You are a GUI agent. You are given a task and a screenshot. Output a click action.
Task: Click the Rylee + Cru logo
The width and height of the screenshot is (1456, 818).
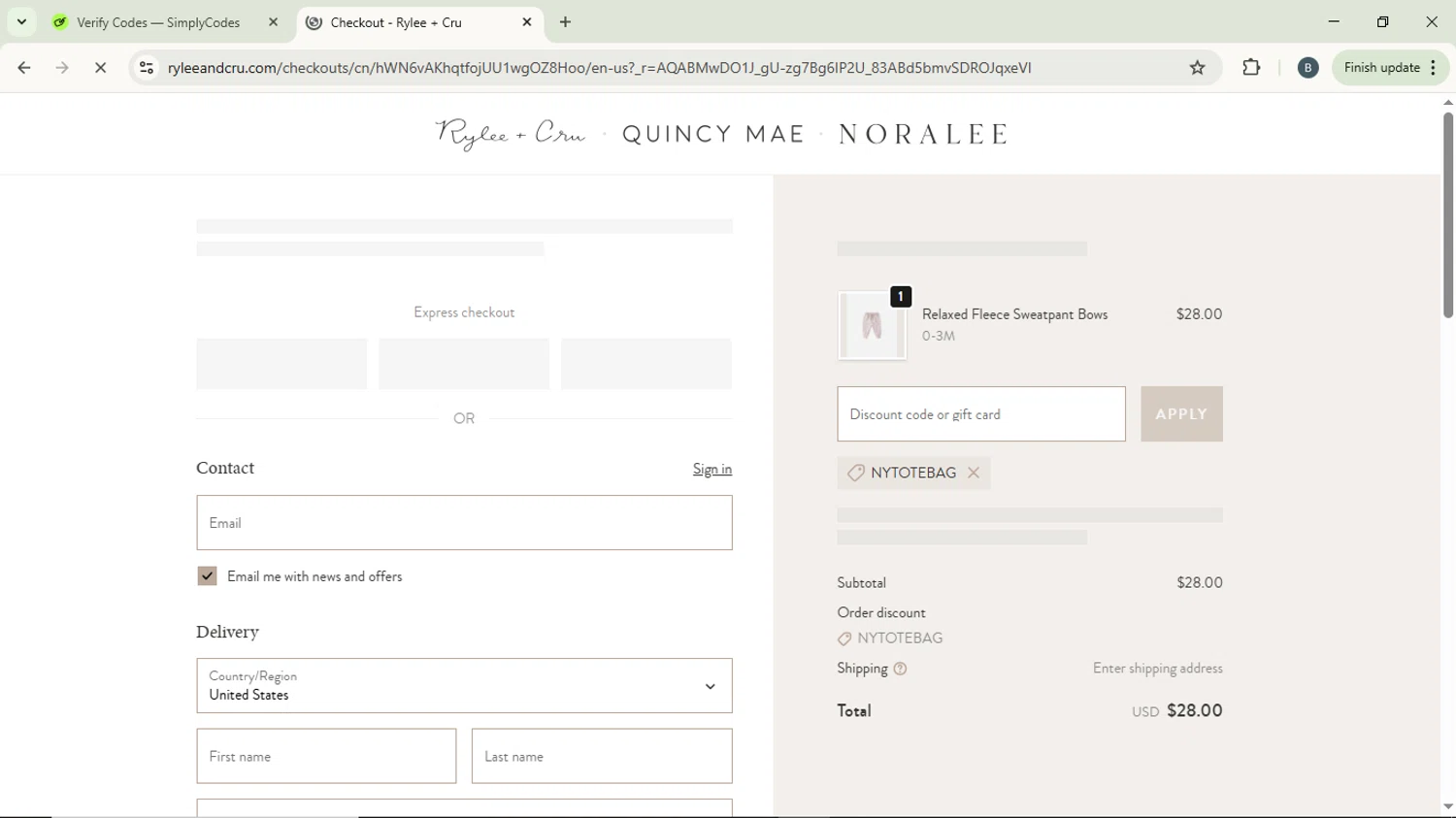click(511, 134)
